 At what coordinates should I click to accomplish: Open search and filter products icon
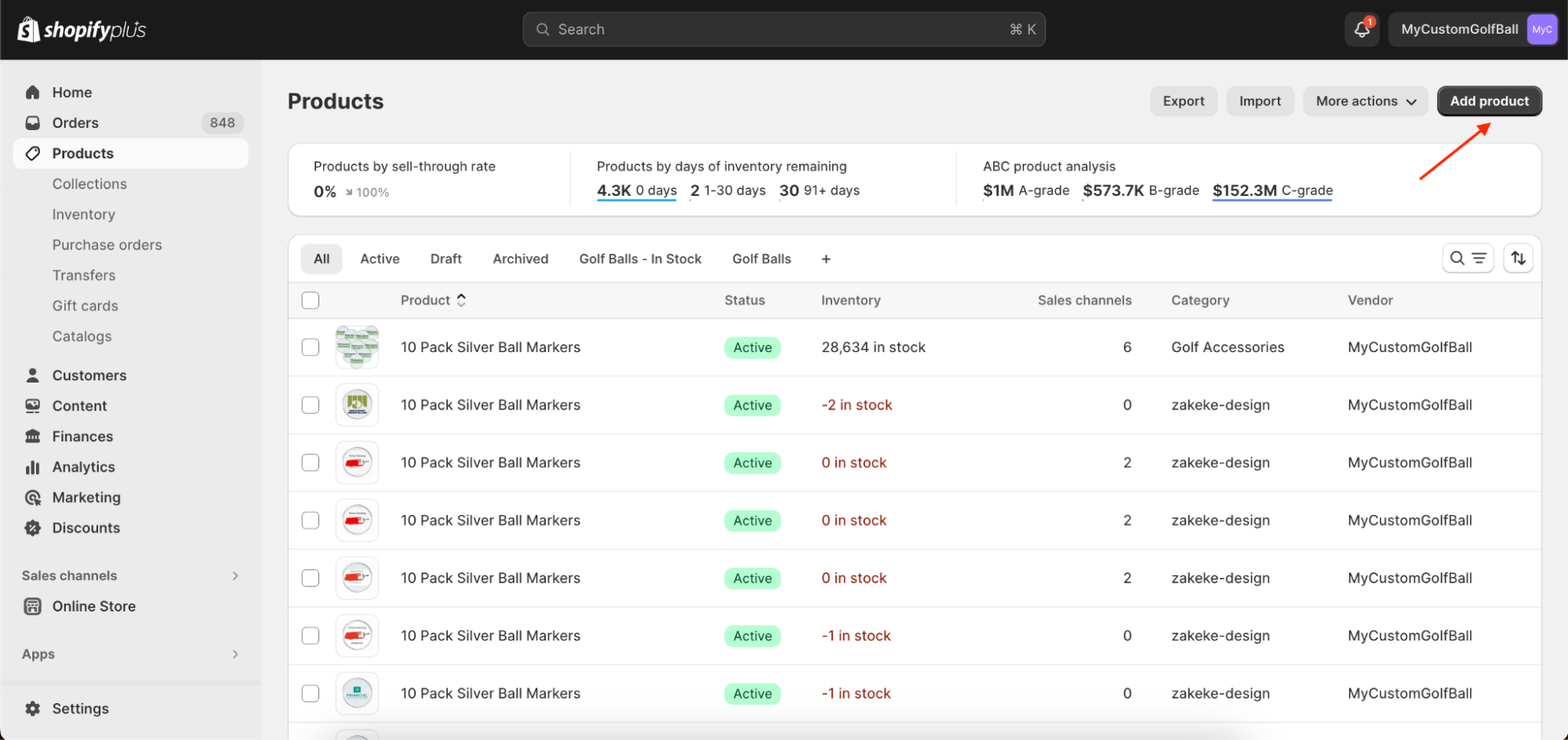tap(1467, 259)
